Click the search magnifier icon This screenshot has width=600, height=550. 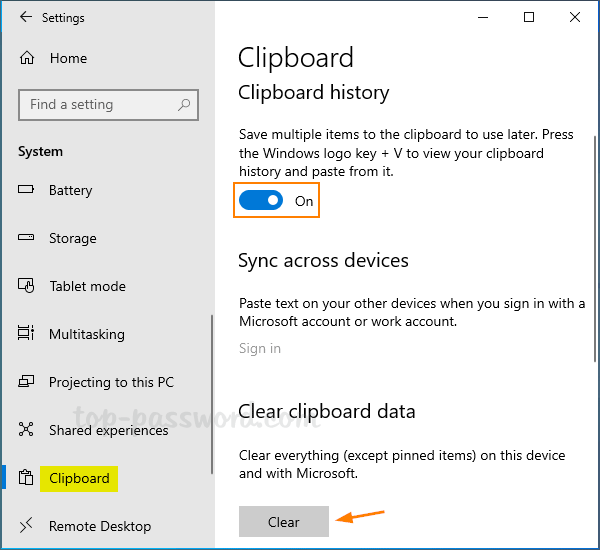point(184,105)
